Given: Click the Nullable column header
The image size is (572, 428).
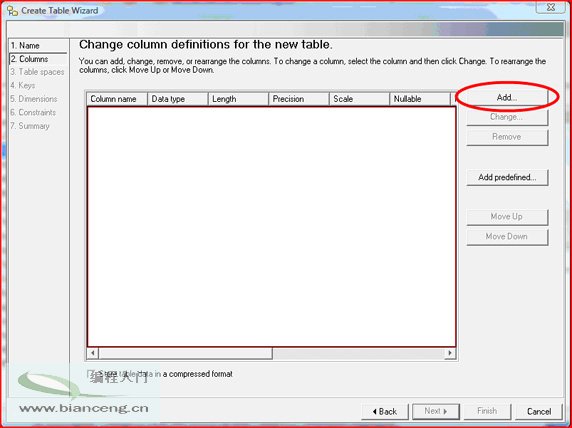Looking at the screenshot, I should (420, 99).
